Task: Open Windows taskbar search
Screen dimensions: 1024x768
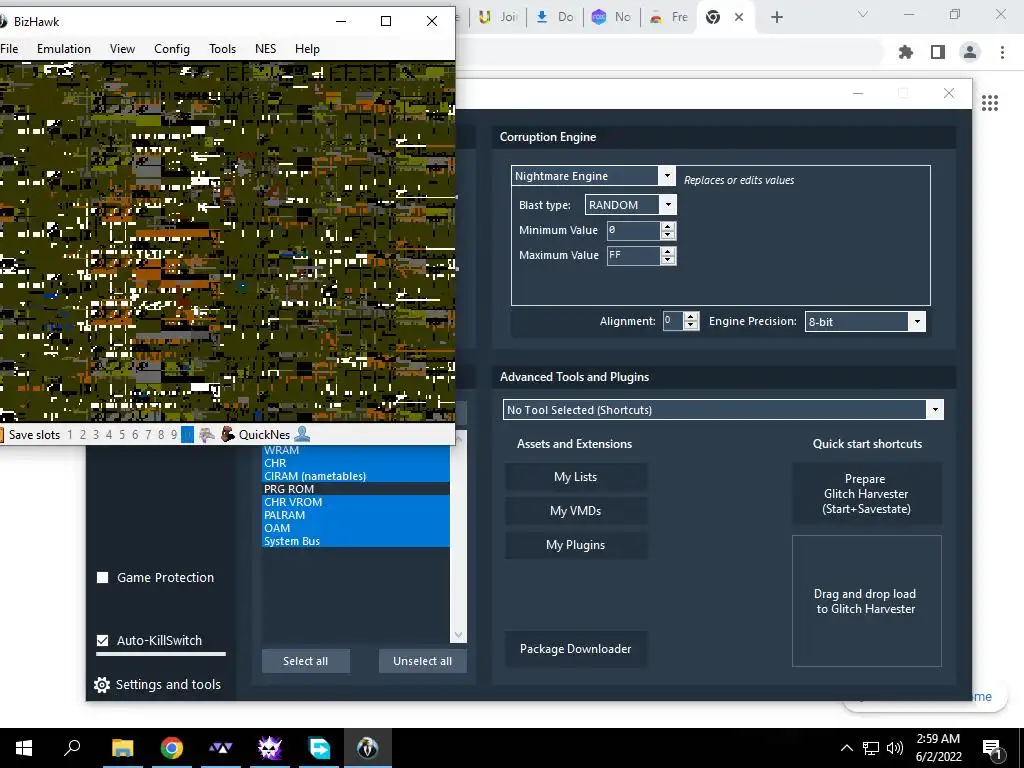Action: 72,747
